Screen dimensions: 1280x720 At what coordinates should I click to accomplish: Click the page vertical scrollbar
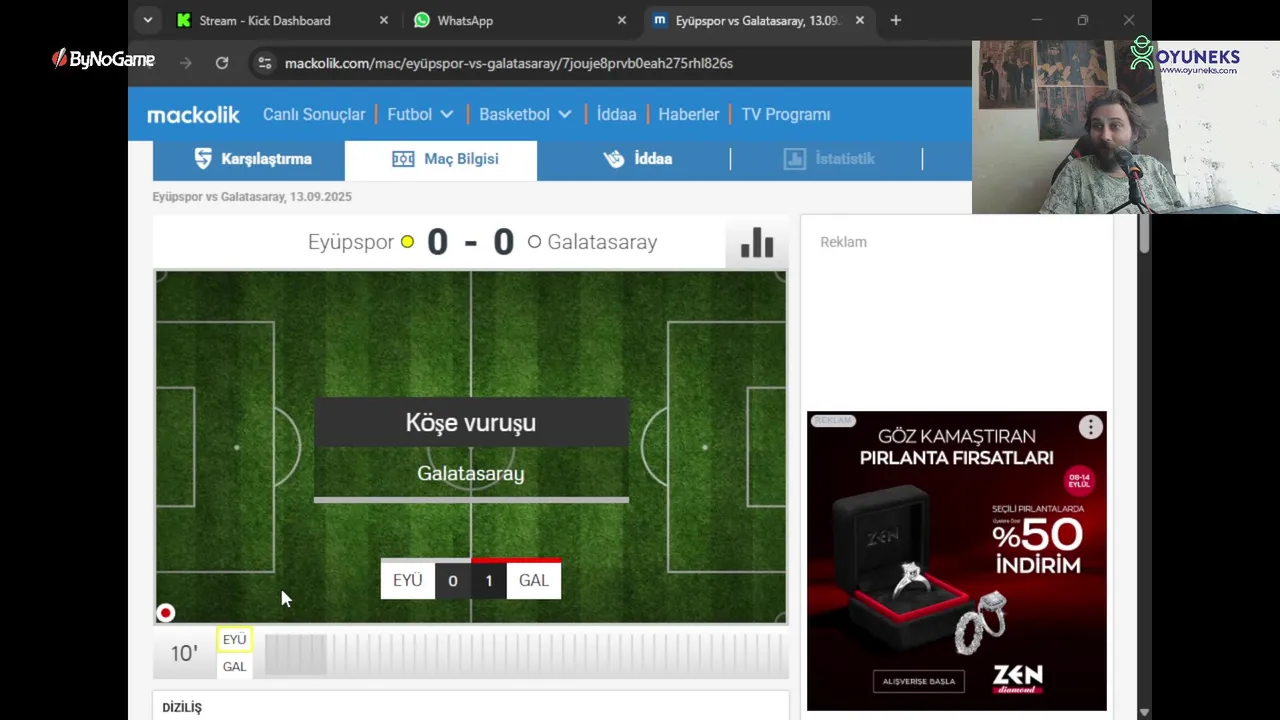coord(1144,234)
